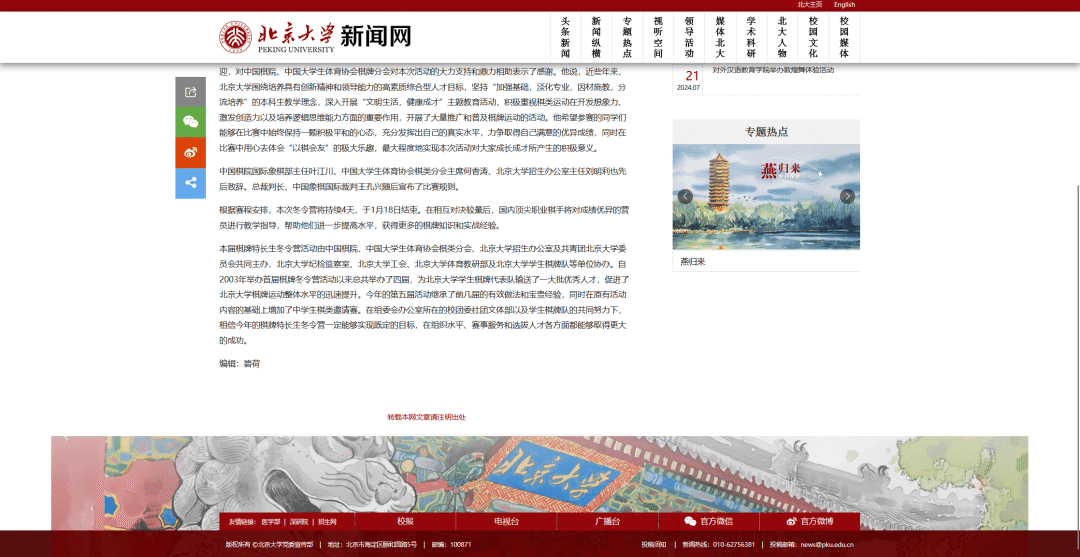Viewport: 1080px width, 557px height.
Task: Click 编辑：碧荷 editor line
Action: click(240, 364)
